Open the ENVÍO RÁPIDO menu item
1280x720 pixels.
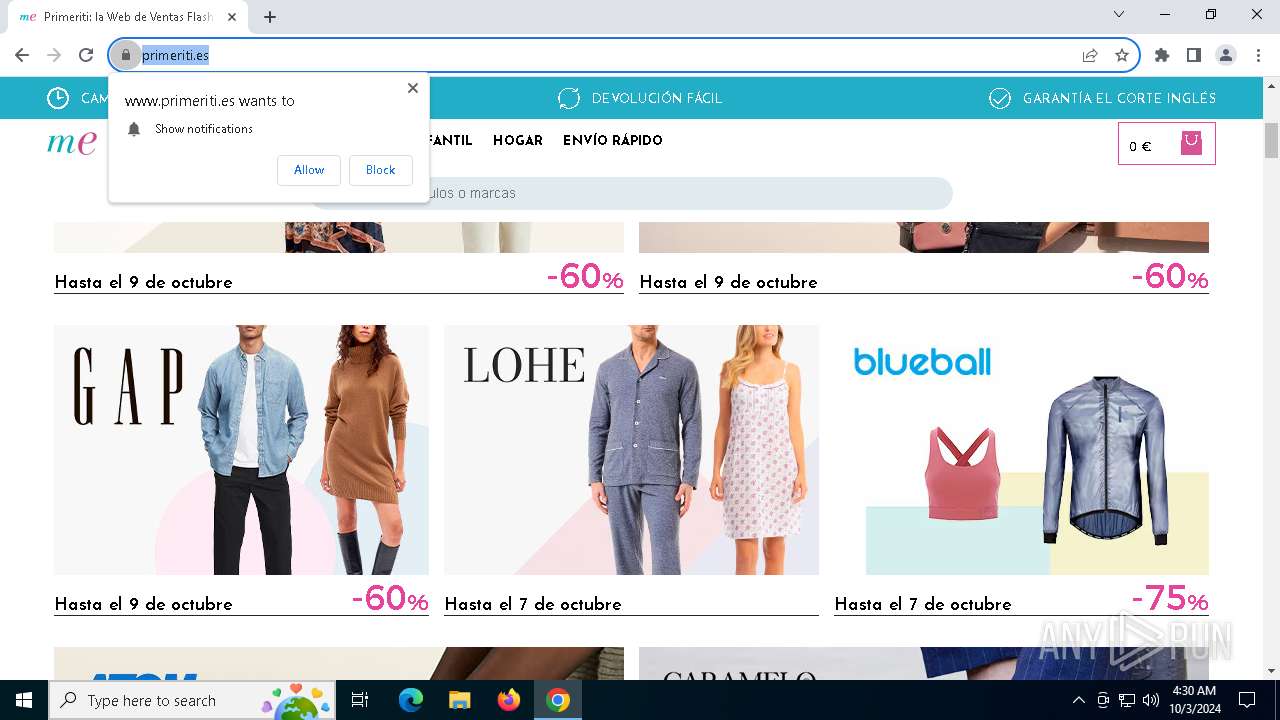click(613, 141)
